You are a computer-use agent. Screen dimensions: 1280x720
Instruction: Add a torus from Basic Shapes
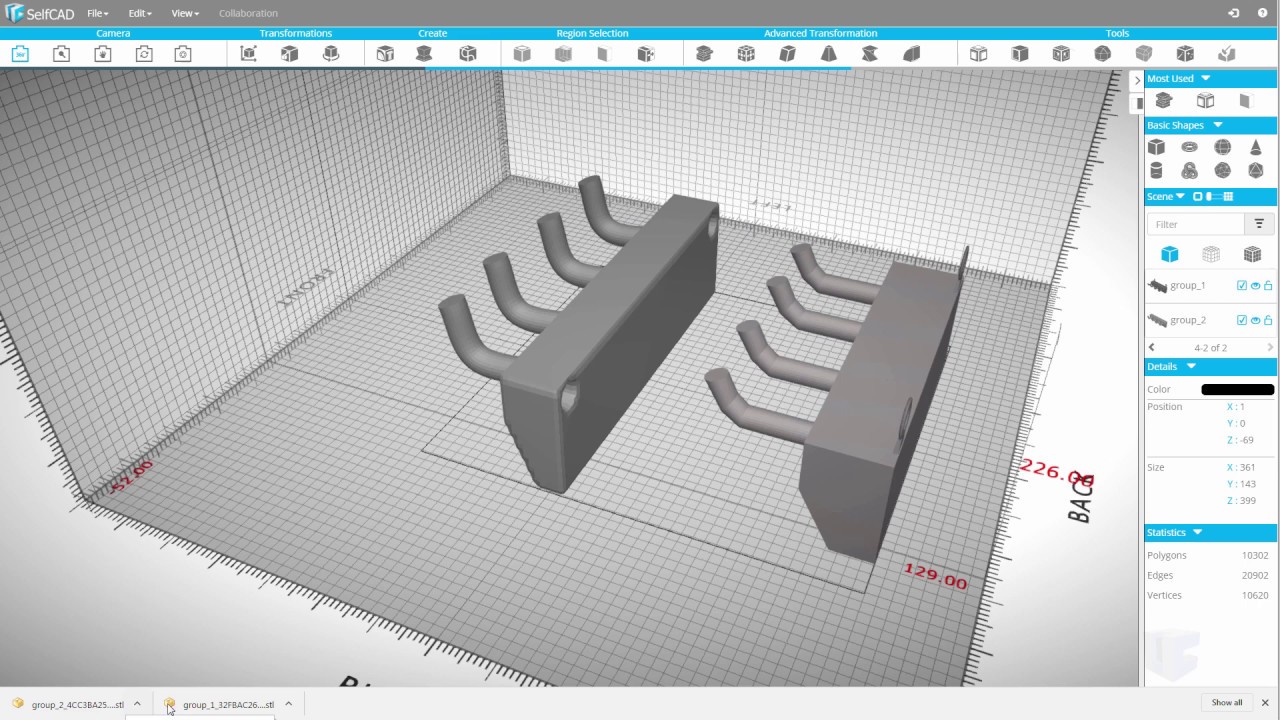click(1189, 147)
